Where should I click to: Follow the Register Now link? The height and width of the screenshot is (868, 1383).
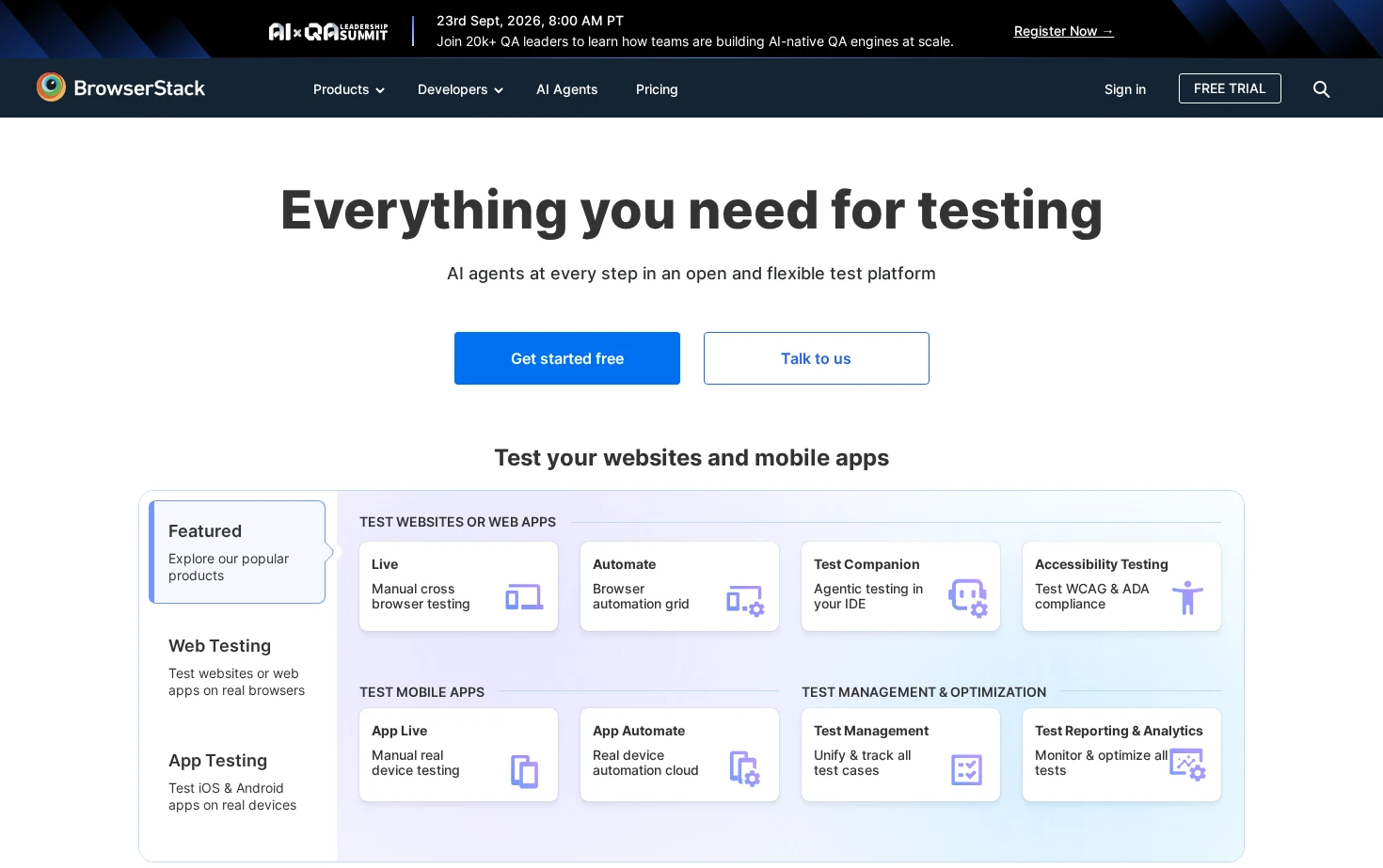(1064, 31)
